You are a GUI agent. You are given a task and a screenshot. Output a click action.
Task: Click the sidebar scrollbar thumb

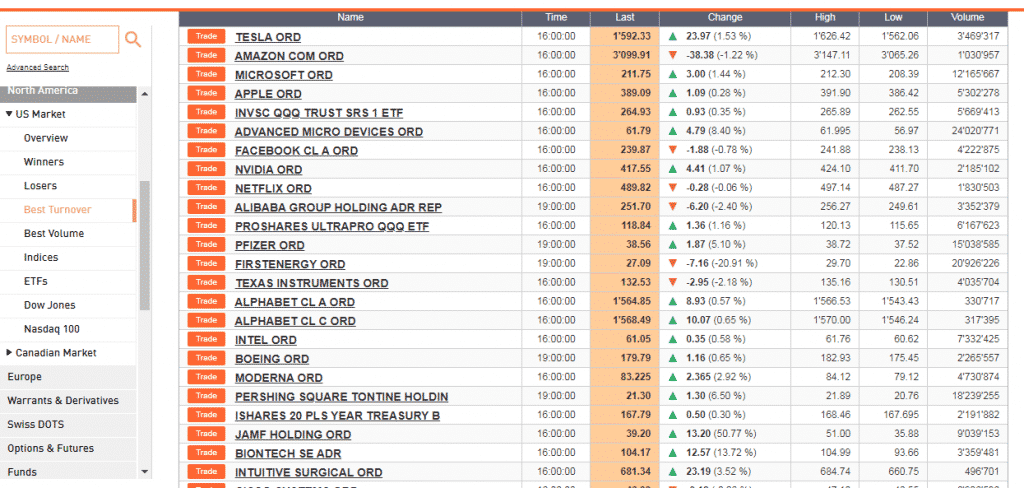click(x=144, y=245)
